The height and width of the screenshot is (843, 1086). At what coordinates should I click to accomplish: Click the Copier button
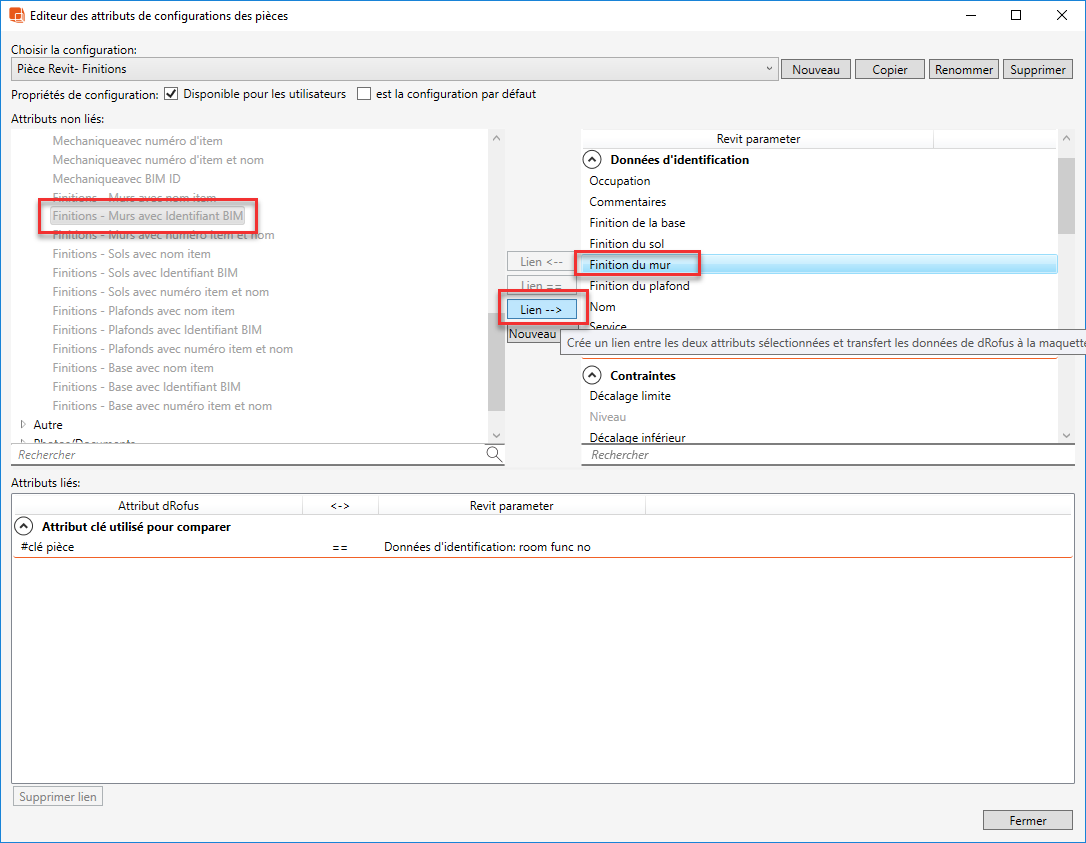[889, 69]
